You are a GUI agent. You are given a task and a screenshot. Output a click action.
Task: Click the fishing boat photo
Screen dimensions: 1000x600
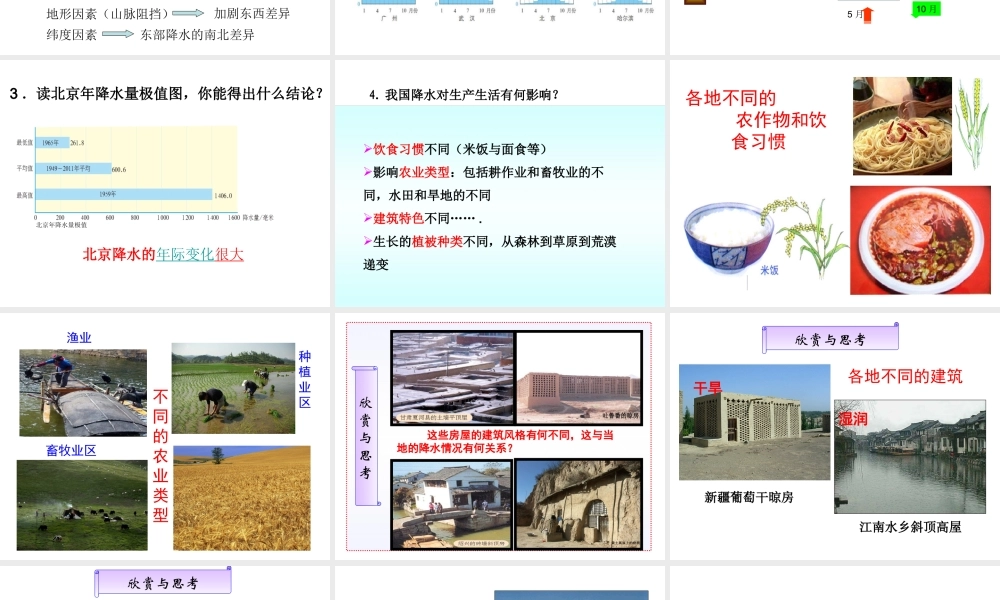coord(83,393)
